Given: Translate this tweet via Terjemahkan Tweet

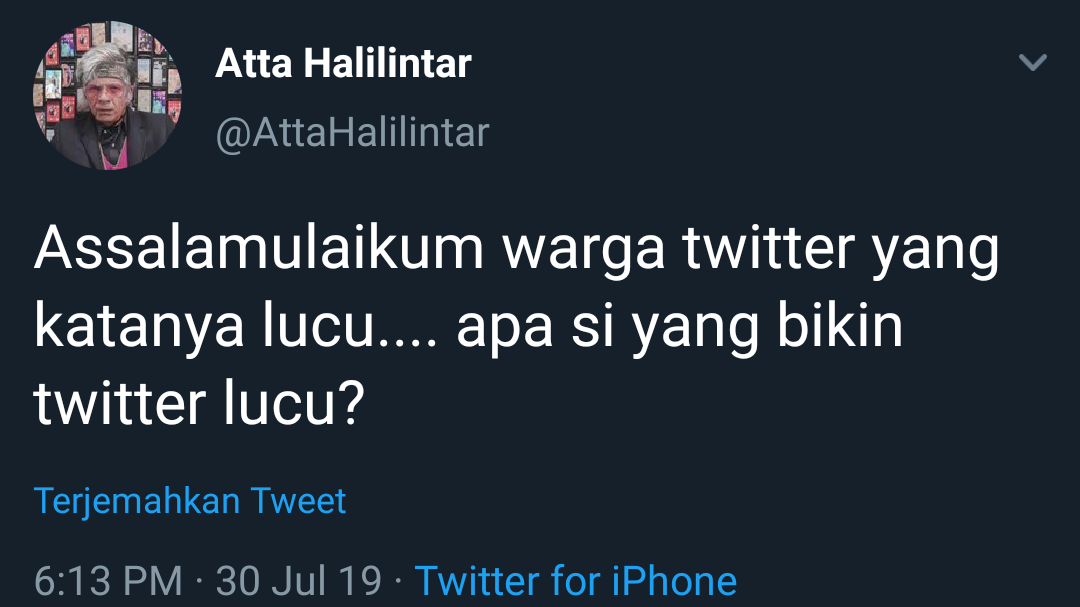Looking at the screenshot, I should tap(190, 500).
